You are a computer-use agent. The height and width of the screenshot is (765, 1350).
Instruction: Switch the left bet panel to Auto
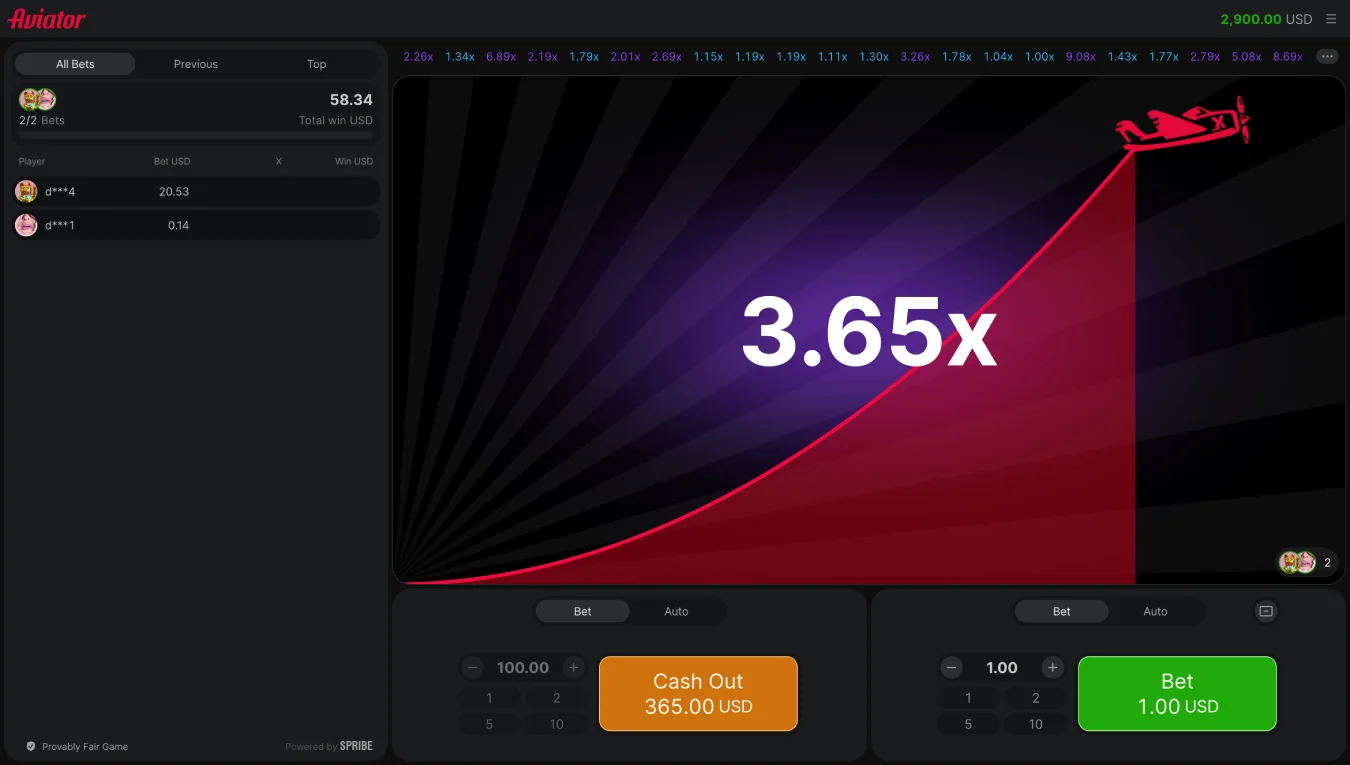676,611
